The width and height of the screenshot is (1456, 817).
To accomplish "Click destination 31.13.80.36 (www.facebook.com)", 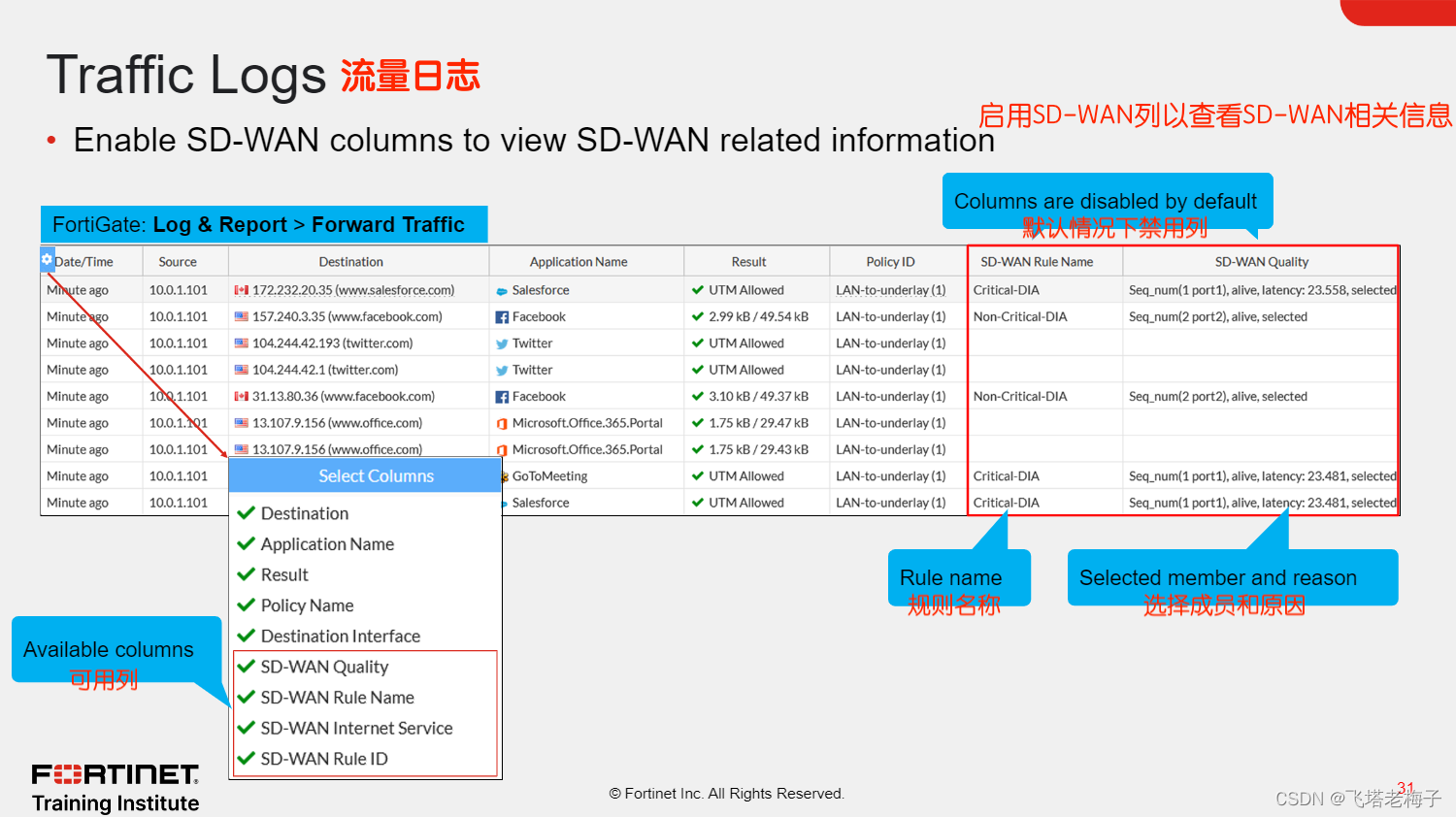I will point(344,396).
